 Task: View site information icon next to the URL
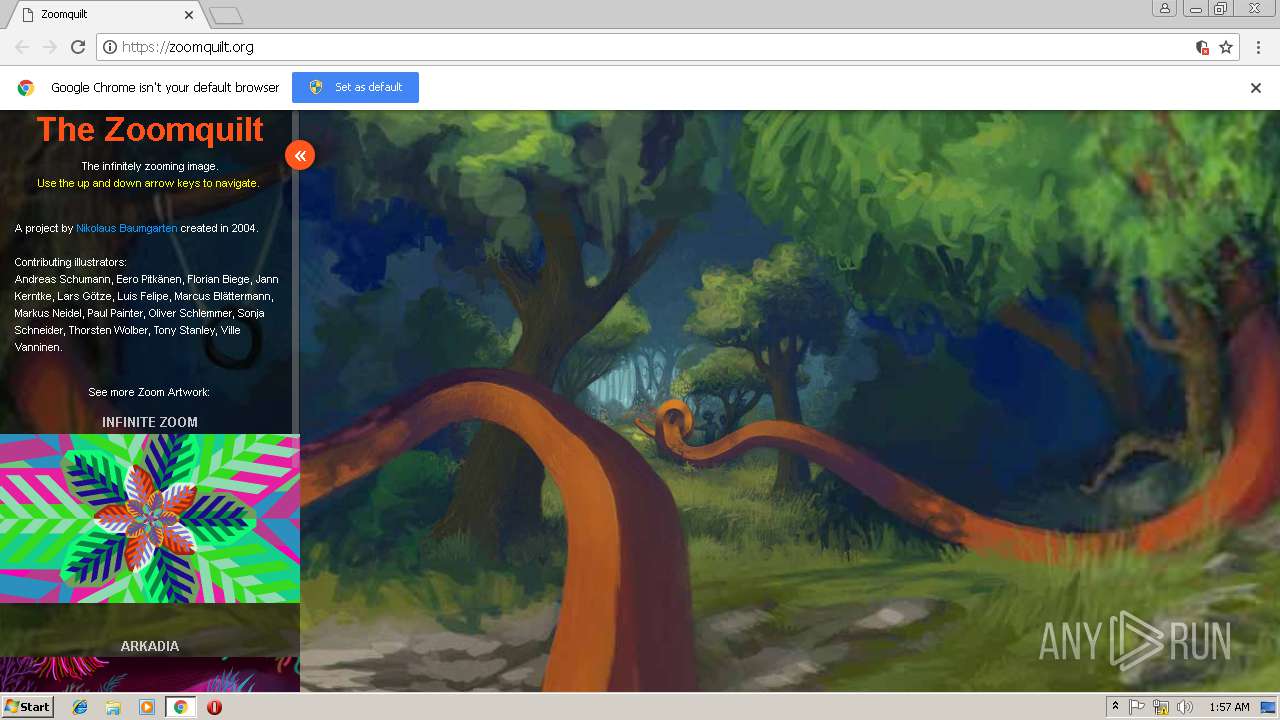[110, 47]
